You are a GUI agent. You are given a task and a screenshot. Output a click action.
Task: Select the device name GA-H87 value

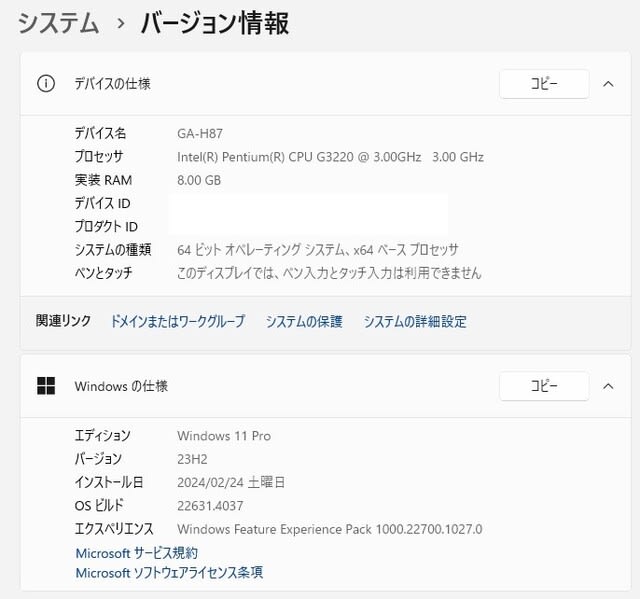[x=200, y=133]
